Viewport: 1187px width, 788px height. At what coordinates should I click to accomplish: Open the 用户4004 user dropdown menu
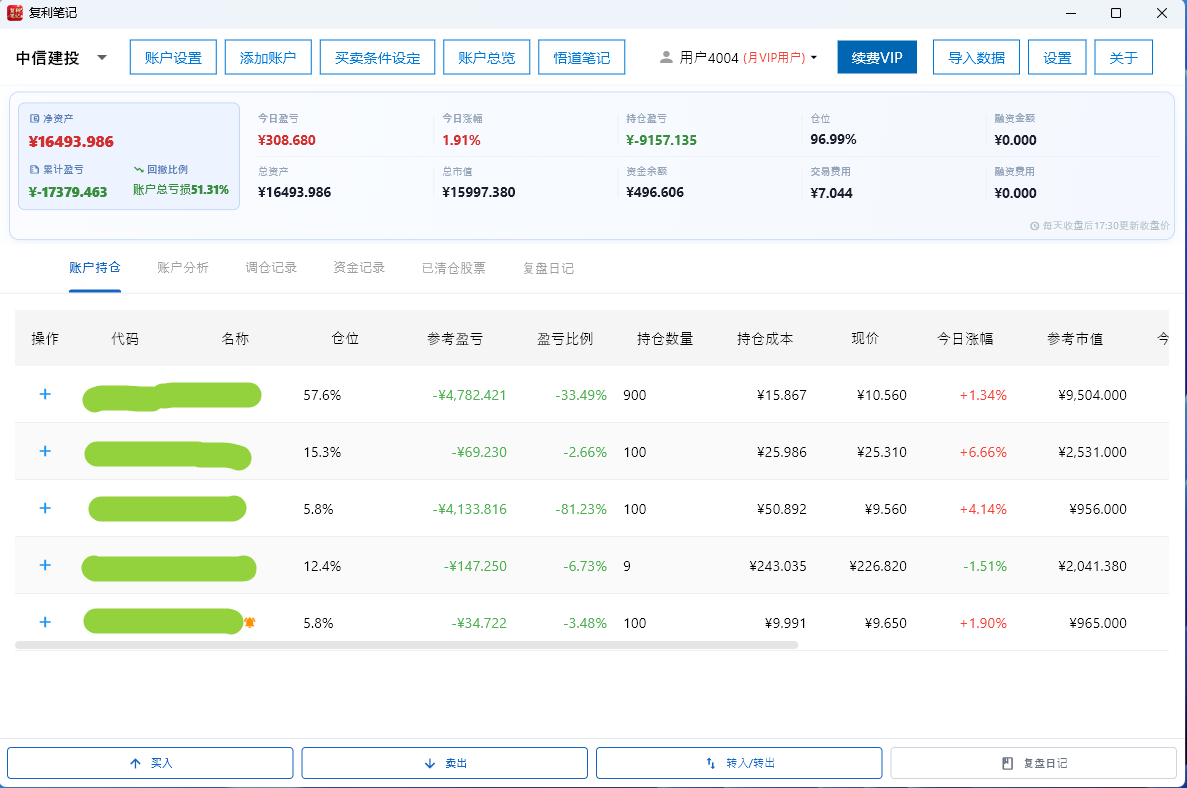click(x=814, y=58)
